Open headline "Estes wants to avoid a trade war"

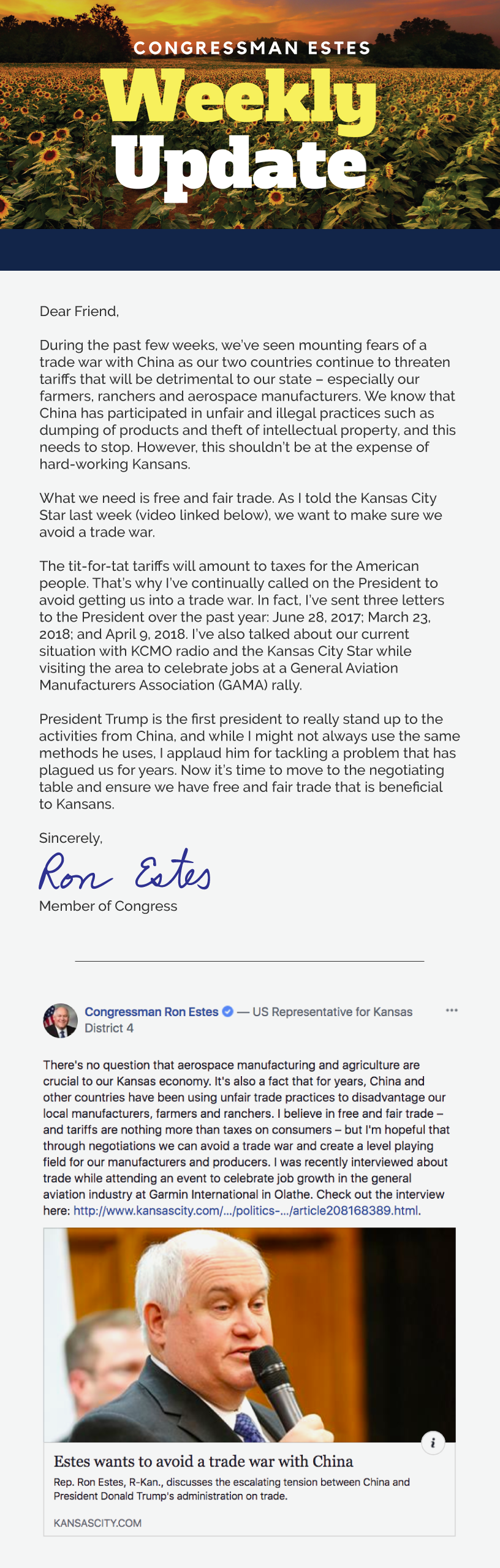[203, 1461]
